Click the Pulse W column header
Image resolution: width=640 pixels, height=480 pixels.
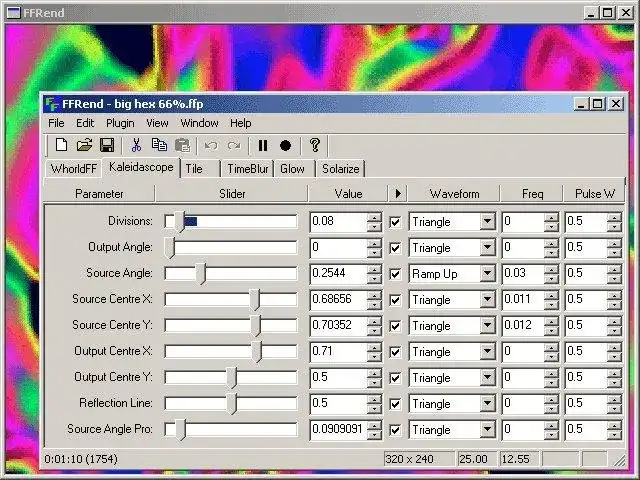pos(594,193)
